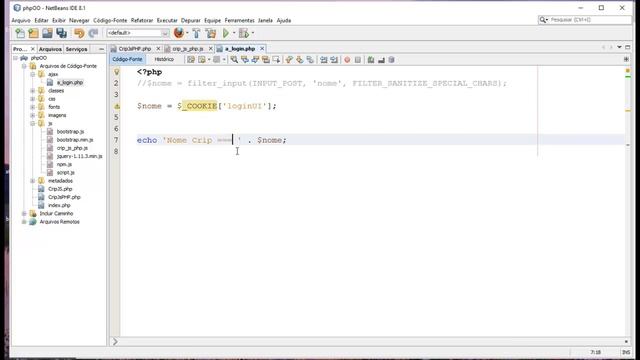Expand the imagens folder
This screenshot has width=640, height=360.
pyautogui.click(x=33, y=115)
